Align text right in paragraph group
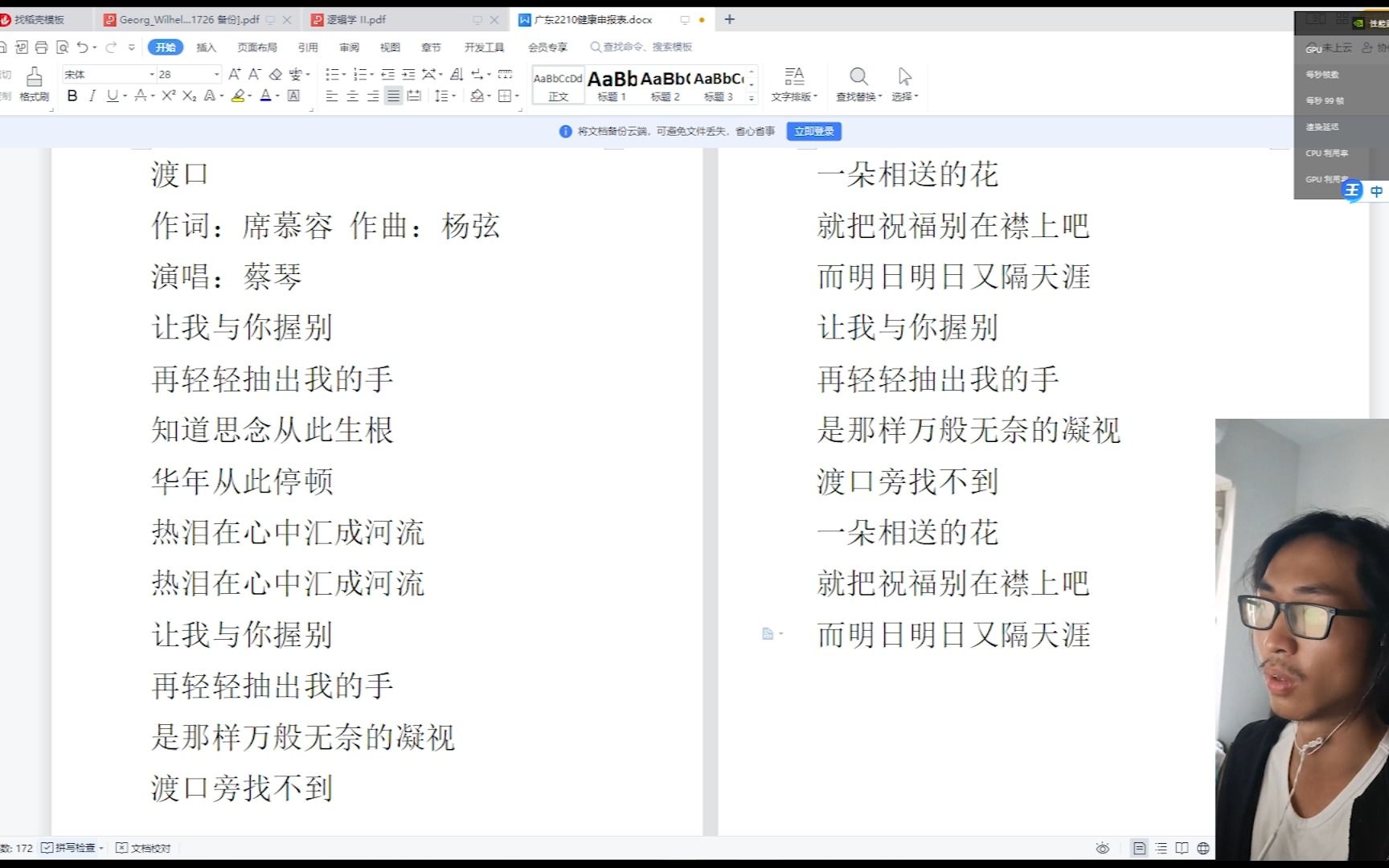 (373, 96)
